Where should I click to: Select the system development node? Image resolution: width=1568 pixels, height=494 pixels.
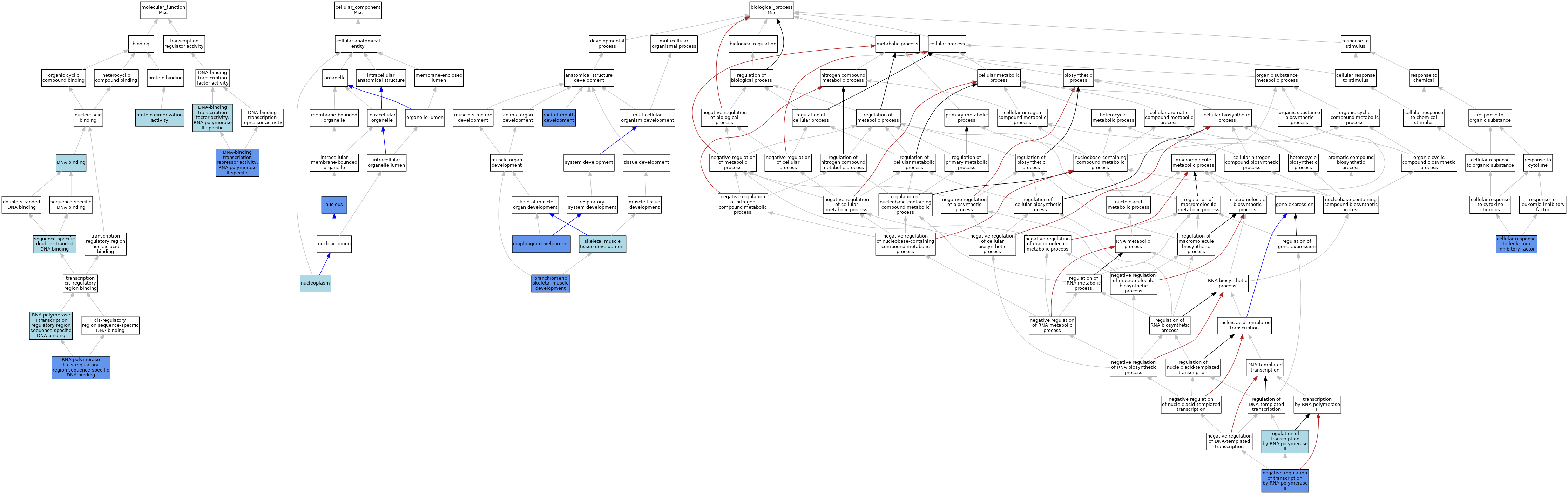(x=589, y=163)
